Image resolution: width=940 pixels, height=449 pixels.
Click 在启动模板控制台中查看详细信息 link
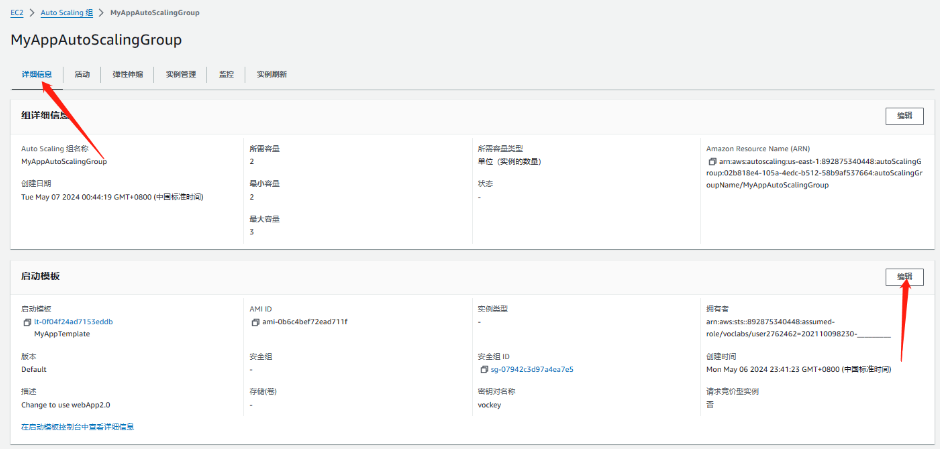click(x=77, y=427)
